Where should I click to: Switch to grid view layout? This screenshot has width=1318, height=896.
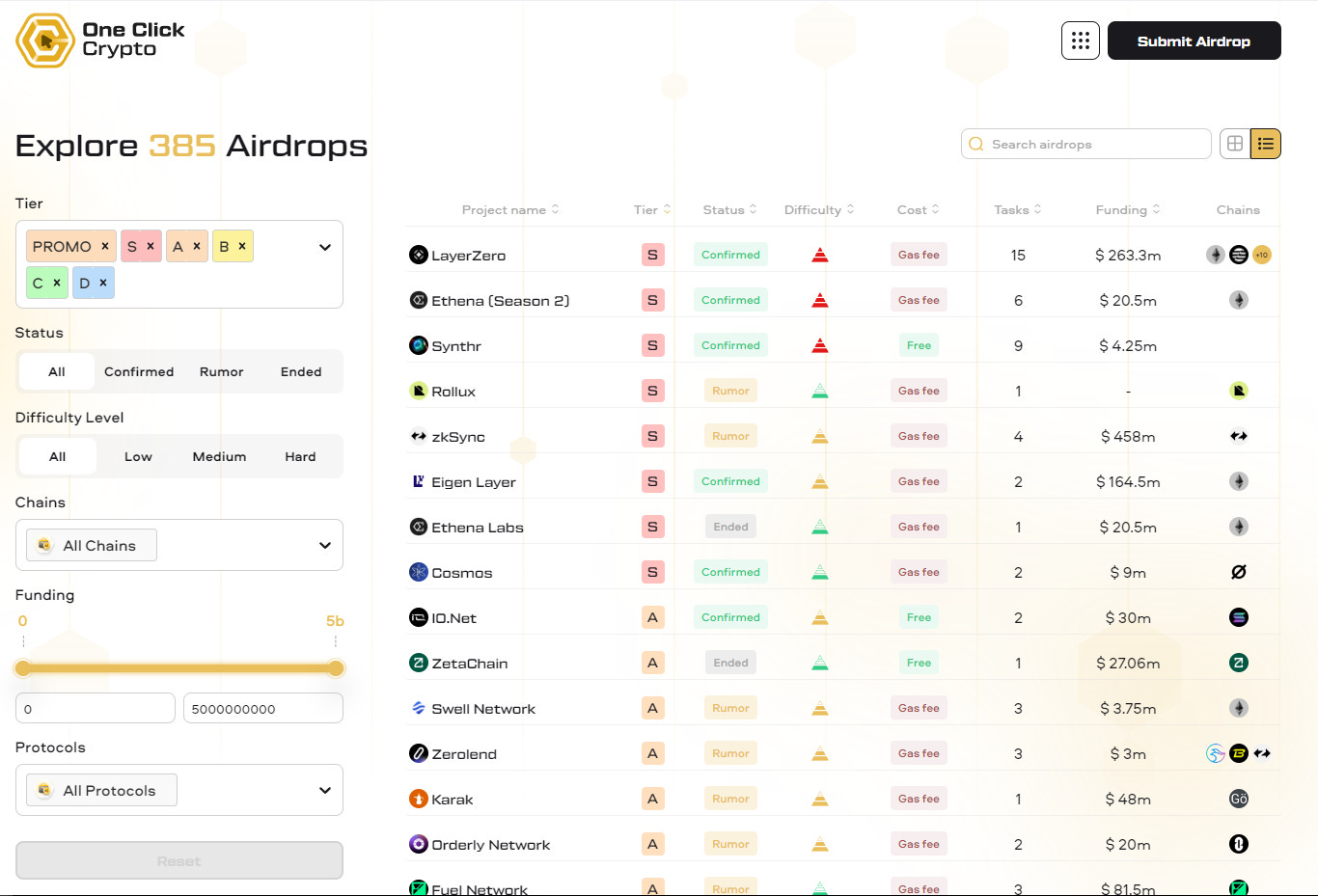(1235, 144)
